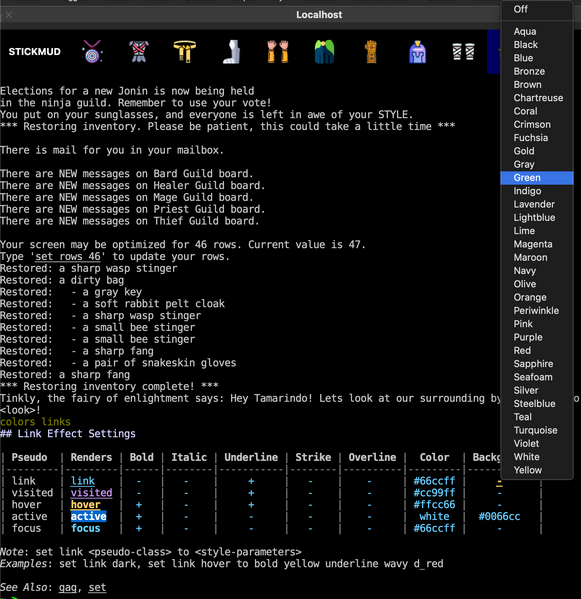Select Aqua from the color list
The image size is (581, 599).
[x=537, y=31]
